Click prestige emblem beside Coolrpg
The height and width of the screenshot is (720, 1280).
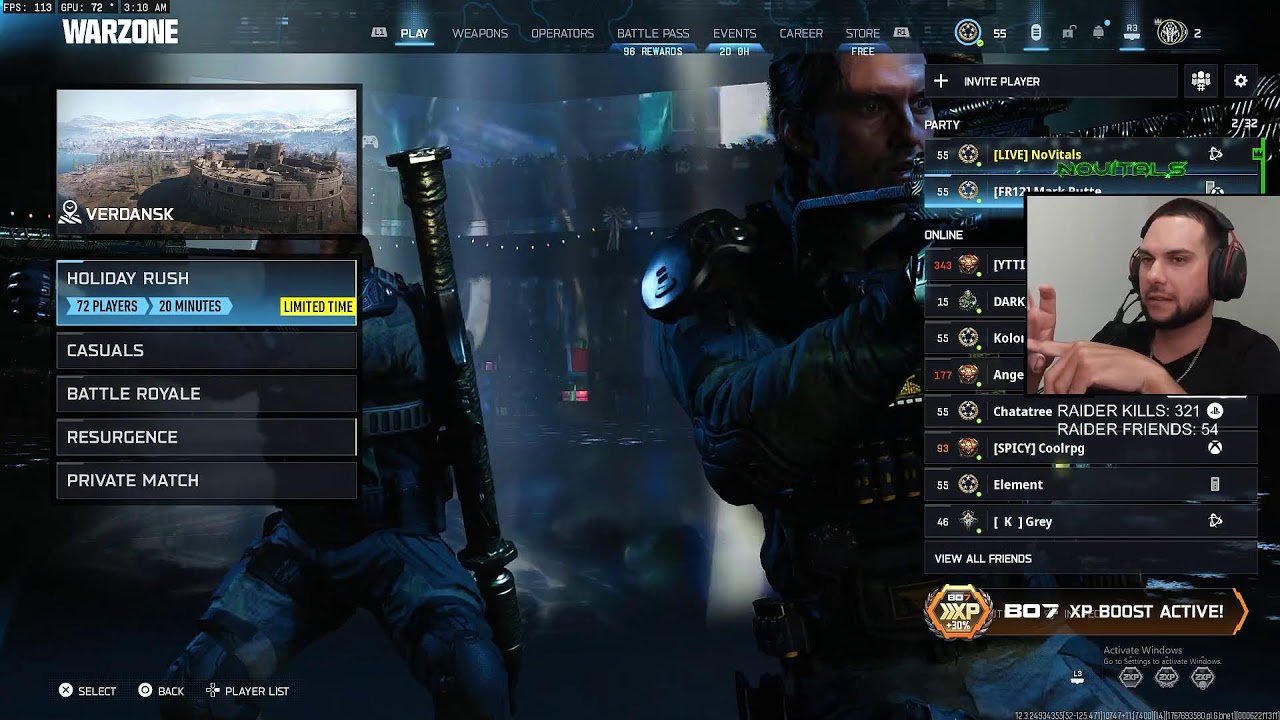[968, 448]
